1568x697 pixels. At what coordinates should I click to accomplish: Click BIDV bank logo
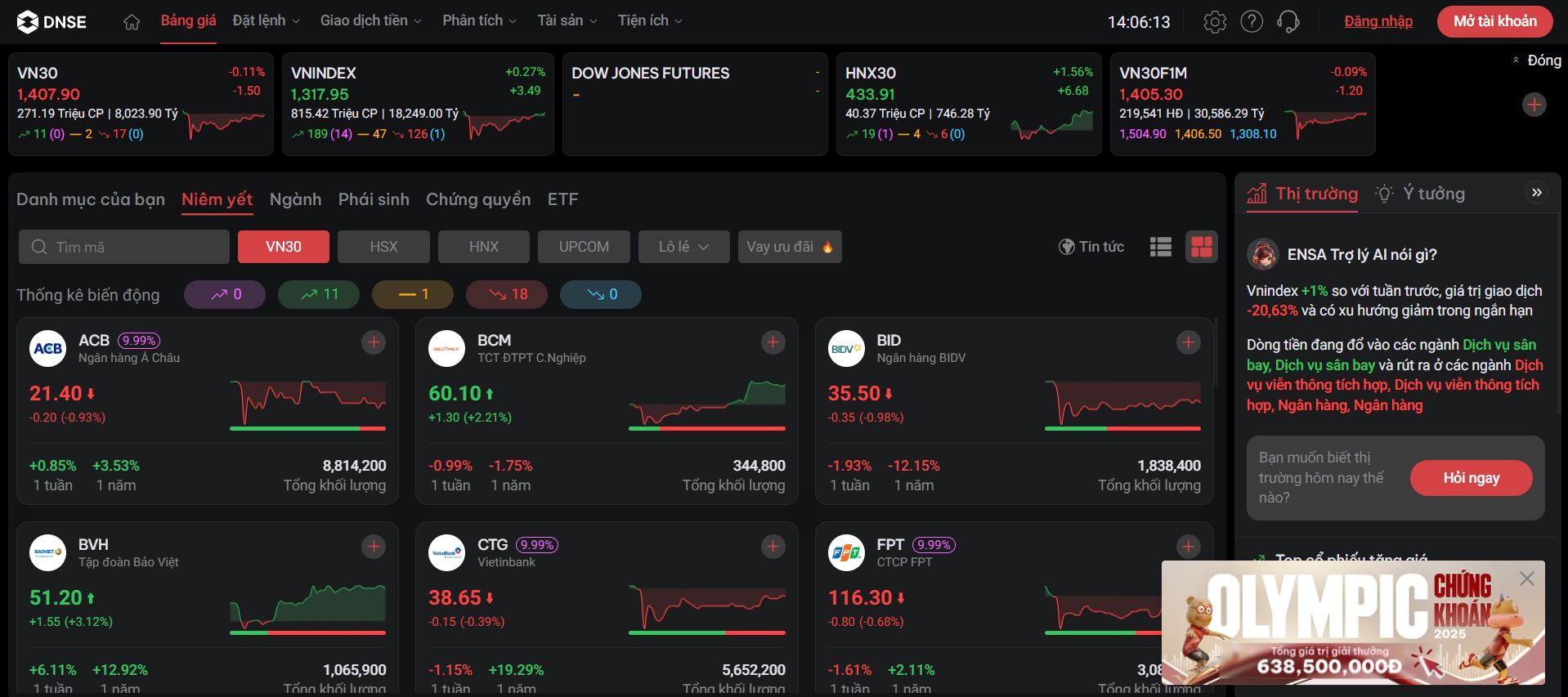click(846, 349)
